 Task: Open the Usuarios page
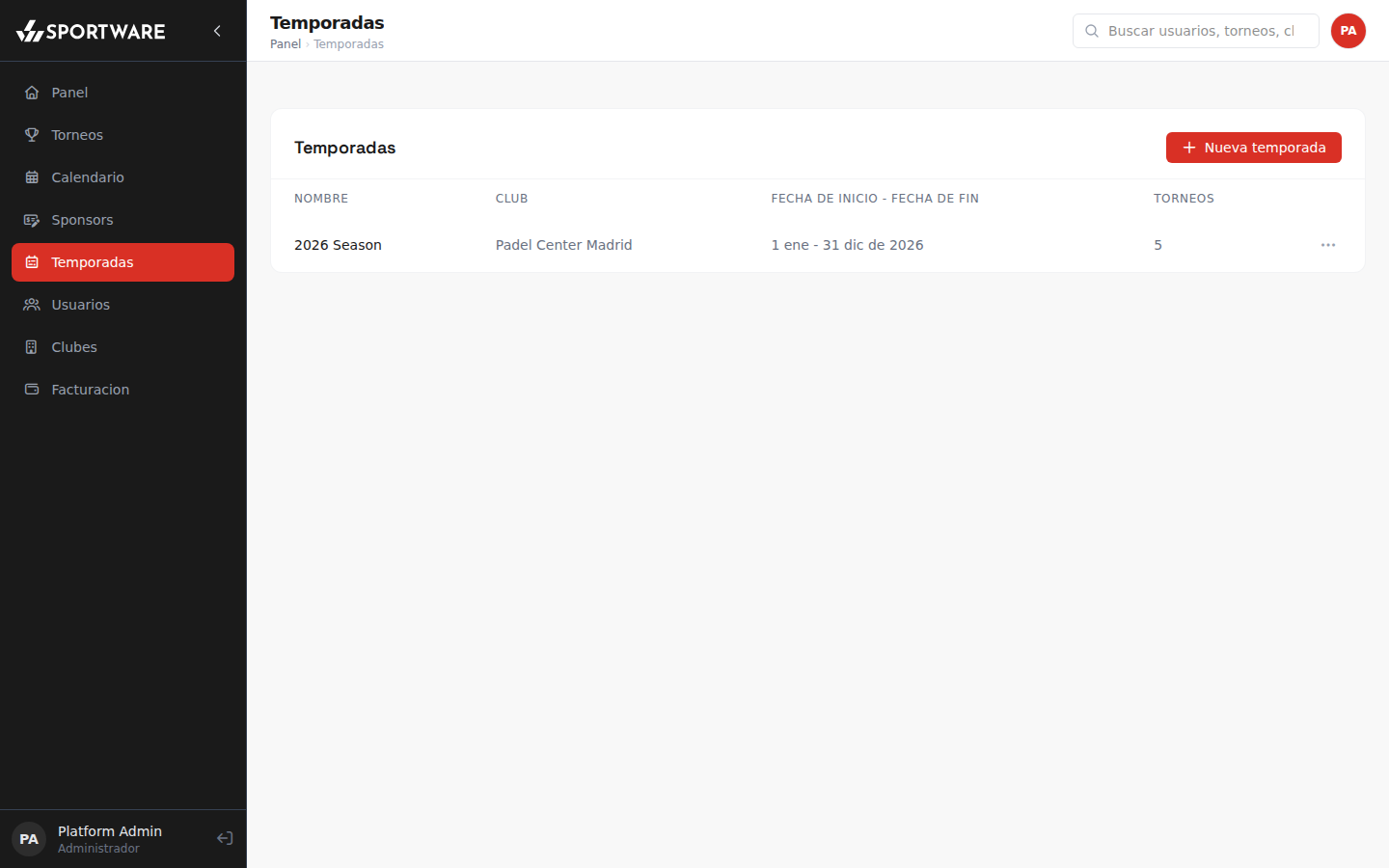(123, 305)
